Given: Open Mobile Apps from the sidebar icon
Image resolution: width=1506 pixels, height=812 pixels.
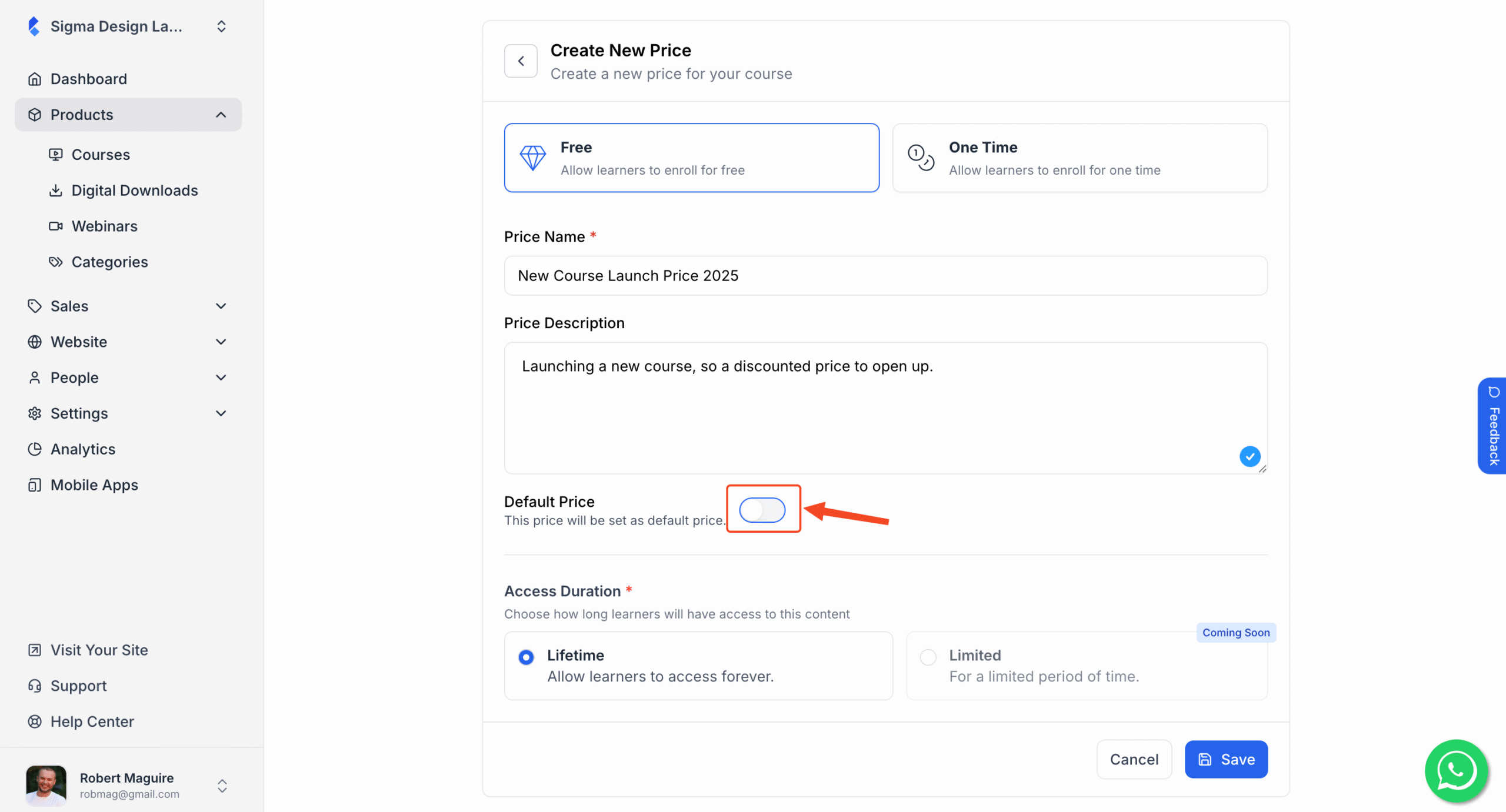Looking at the screenshot, I should point(35,484).
